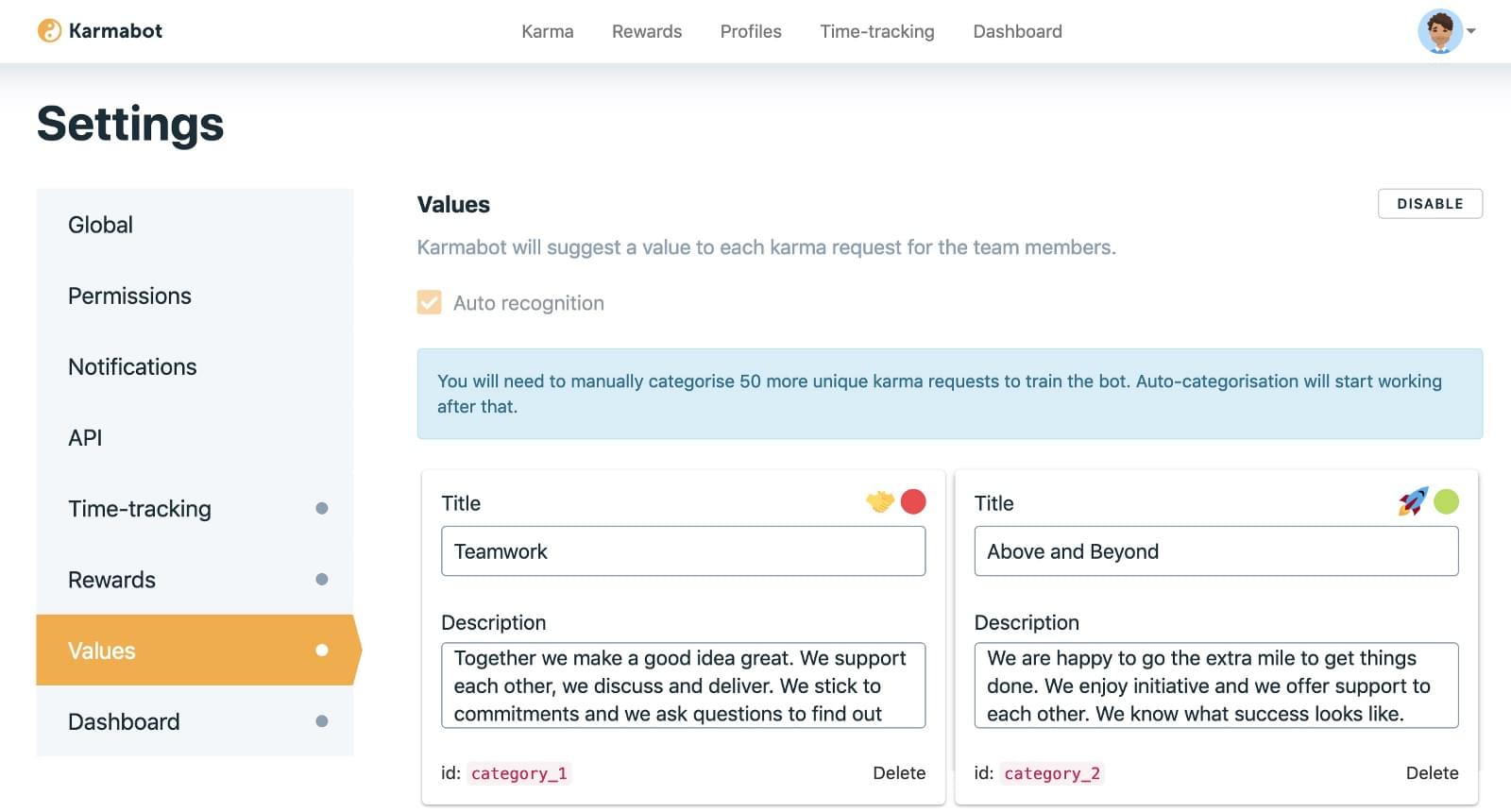Click the status dot beside Time-tracking in sidebar
Image resolution: width=1511 pixels, height=812 pixels.
click(x=321, y=509)
